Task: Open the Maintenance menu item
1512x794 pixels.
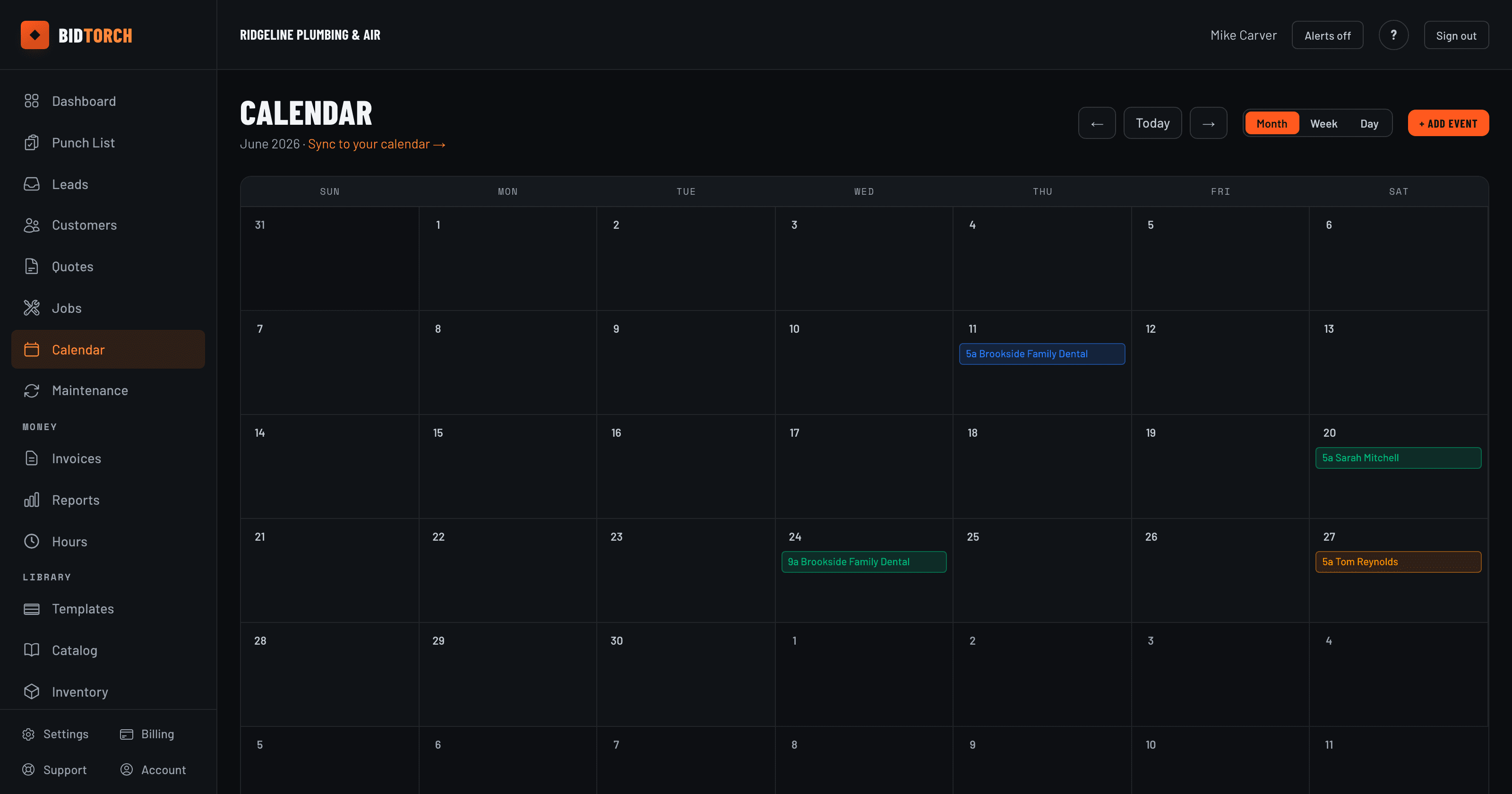Action: point(108,390)
